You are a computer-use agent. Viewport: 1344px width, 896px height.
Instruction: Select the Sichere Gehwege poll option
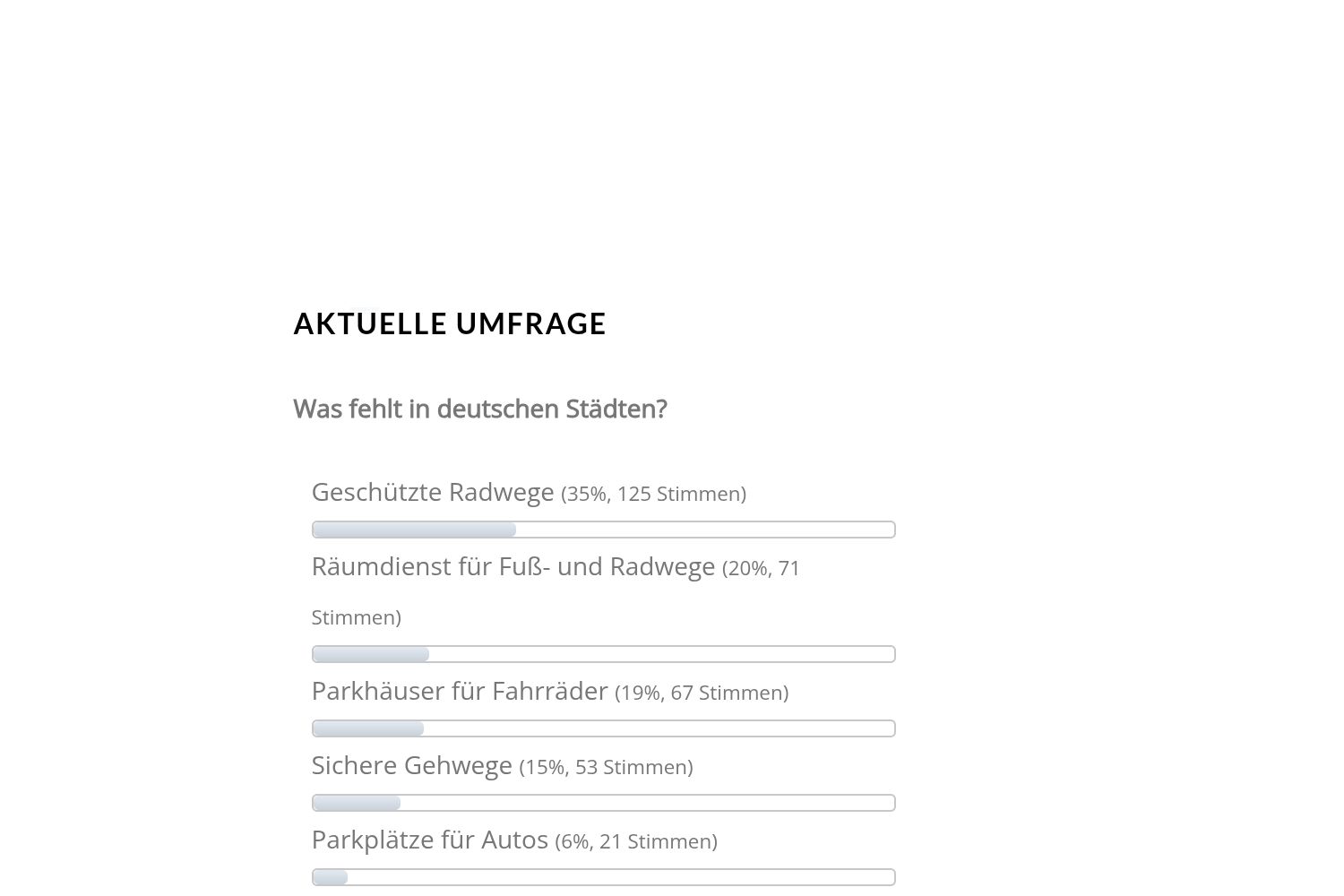(412, 765)
